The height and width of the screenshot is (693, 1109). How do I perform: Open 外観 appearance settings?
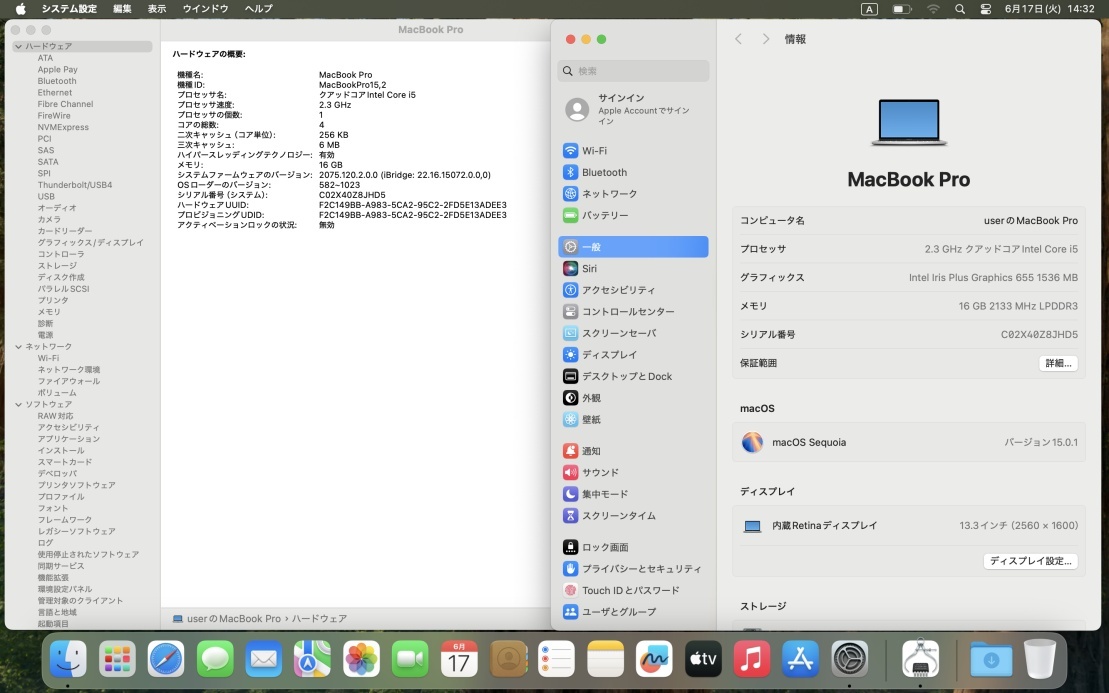click(x=633, y=398)
